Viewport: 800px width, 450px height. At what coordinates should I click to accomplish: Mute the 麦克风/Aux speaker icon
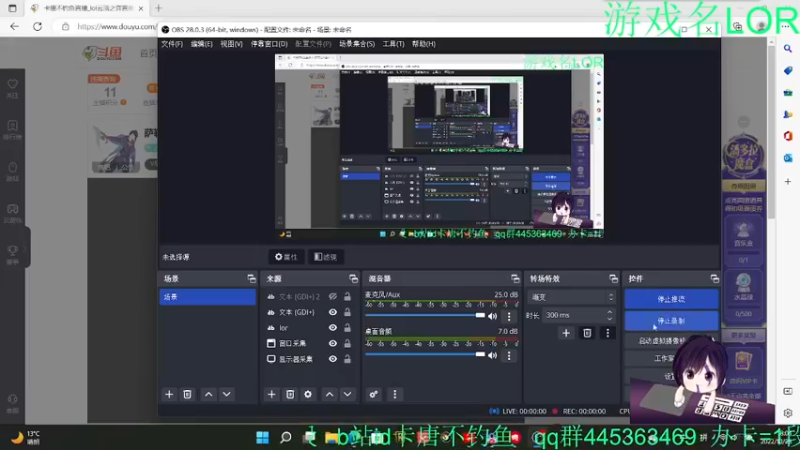tap(492, 316)
